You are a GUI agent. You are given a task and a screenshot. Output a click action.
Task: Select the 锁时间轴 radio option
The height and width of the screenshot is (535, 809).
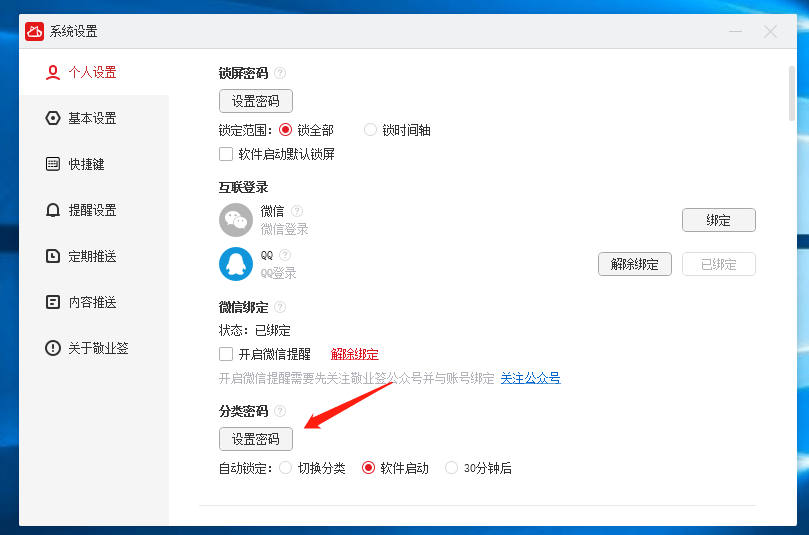[371, 130]
